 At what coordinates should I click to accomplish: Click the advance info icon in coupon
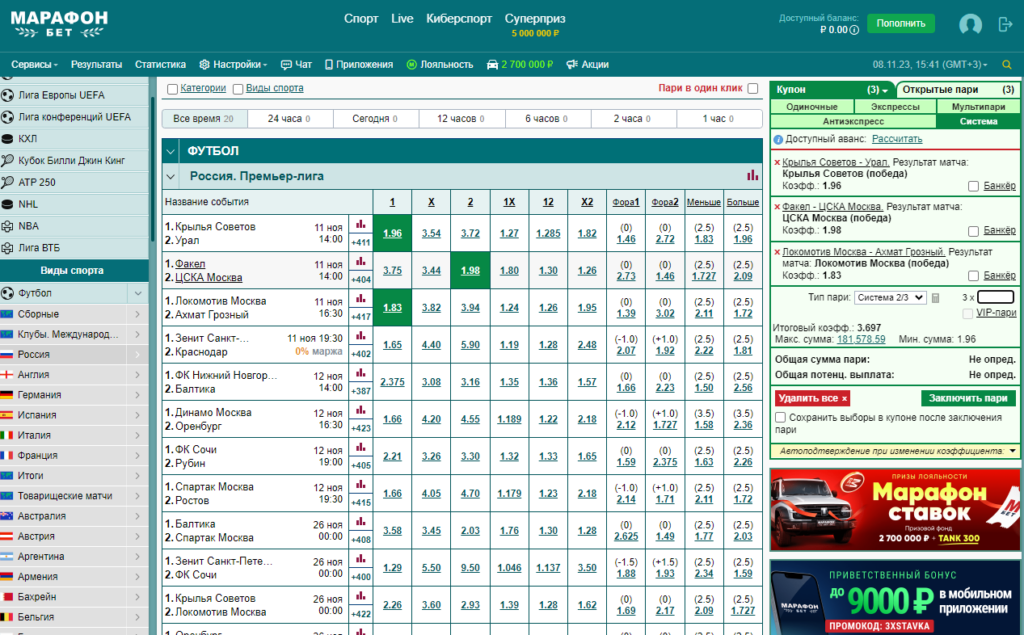tap(778, 139)
